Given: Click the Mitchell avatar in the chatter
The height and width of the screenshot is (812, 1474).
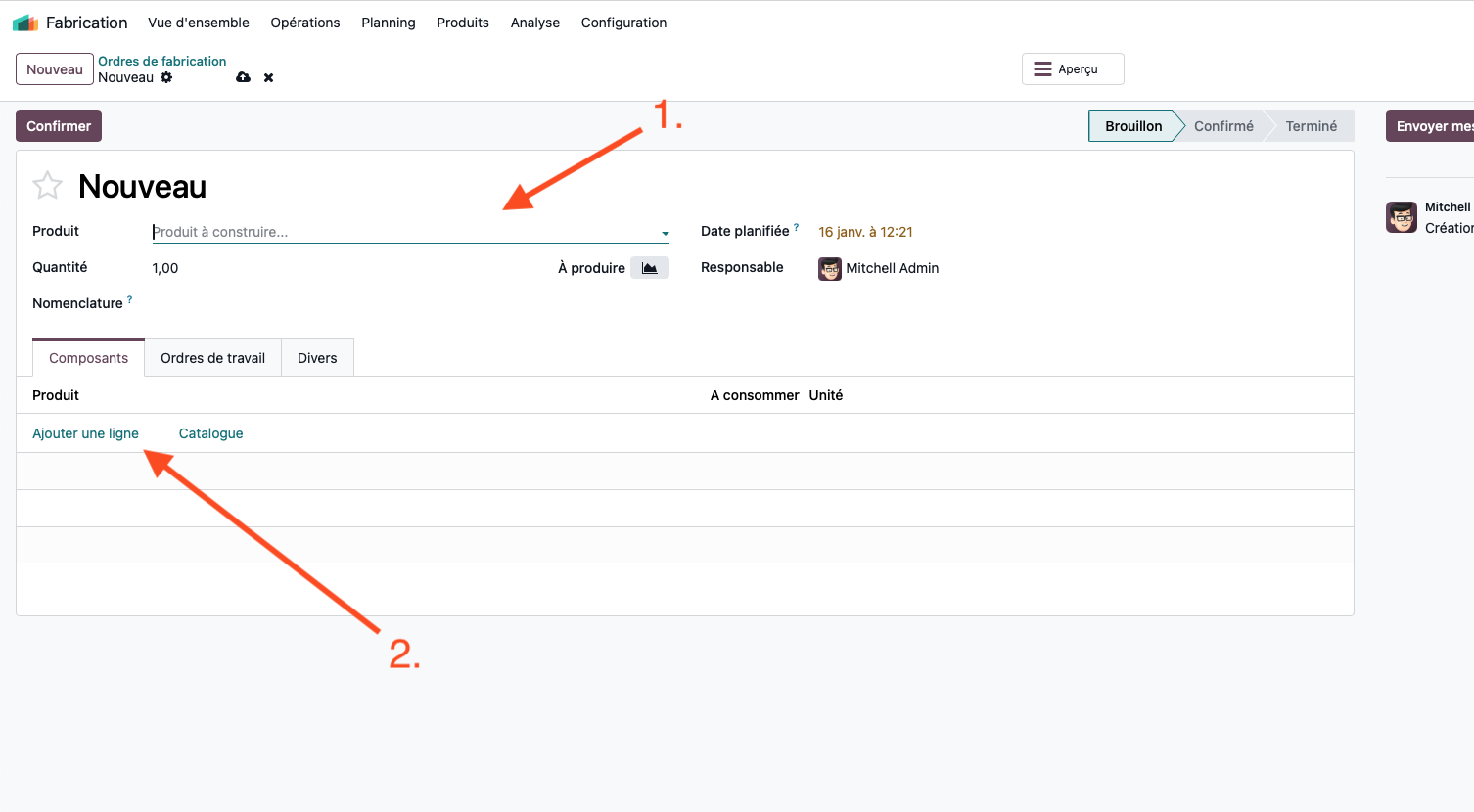Looking at the screenshot, I should [1402, 217].
